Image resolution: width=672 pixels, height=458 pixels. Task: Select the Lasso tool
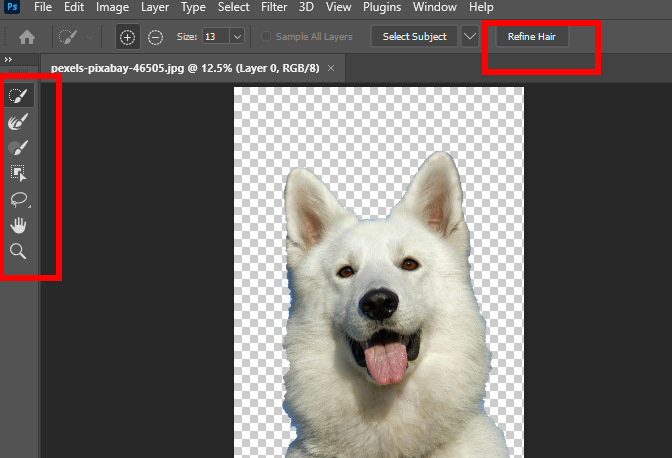18,199
